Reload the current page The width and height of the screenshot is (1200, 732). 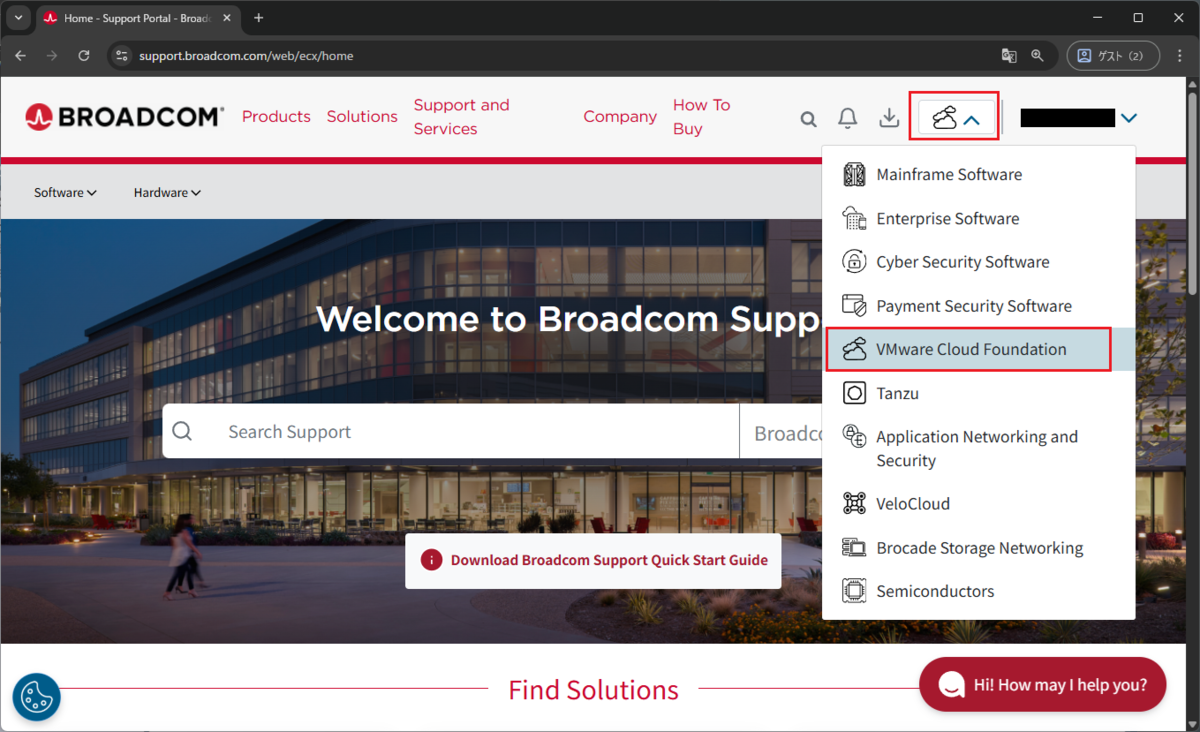[x=84, y=56]
